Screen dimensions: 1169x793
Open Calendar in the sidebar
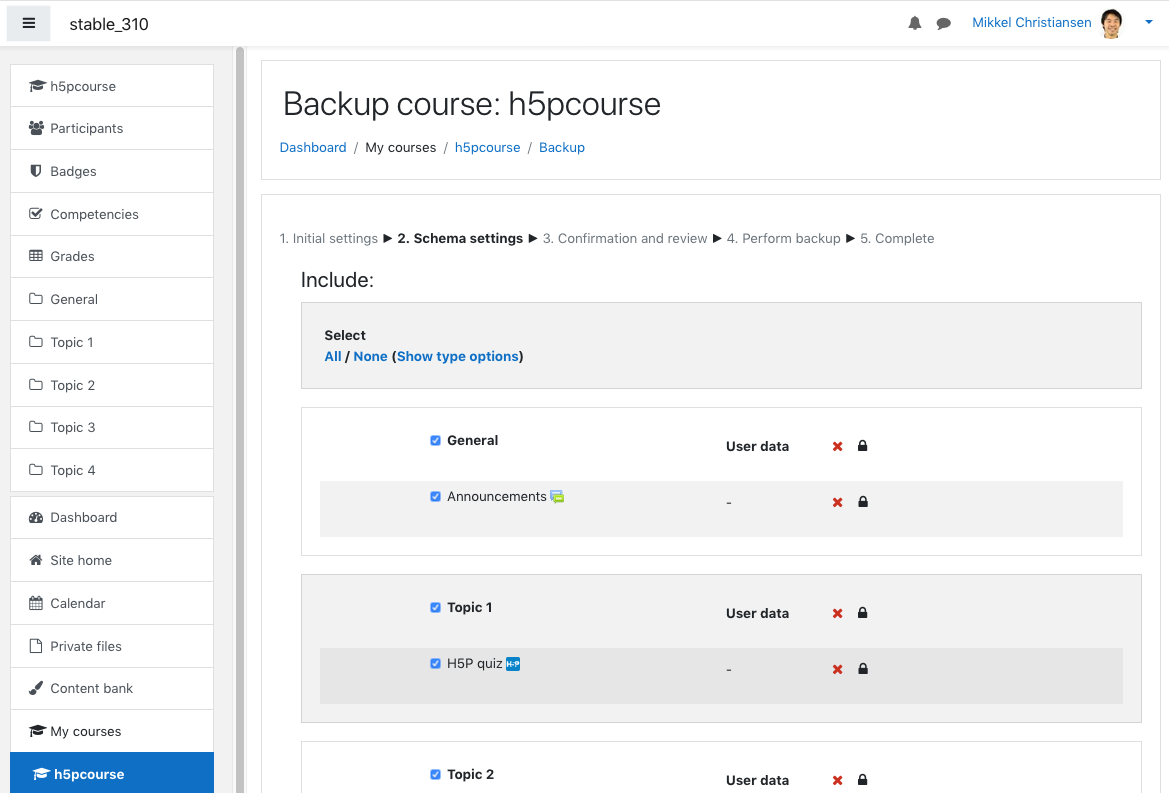click(x=112, y=603)
